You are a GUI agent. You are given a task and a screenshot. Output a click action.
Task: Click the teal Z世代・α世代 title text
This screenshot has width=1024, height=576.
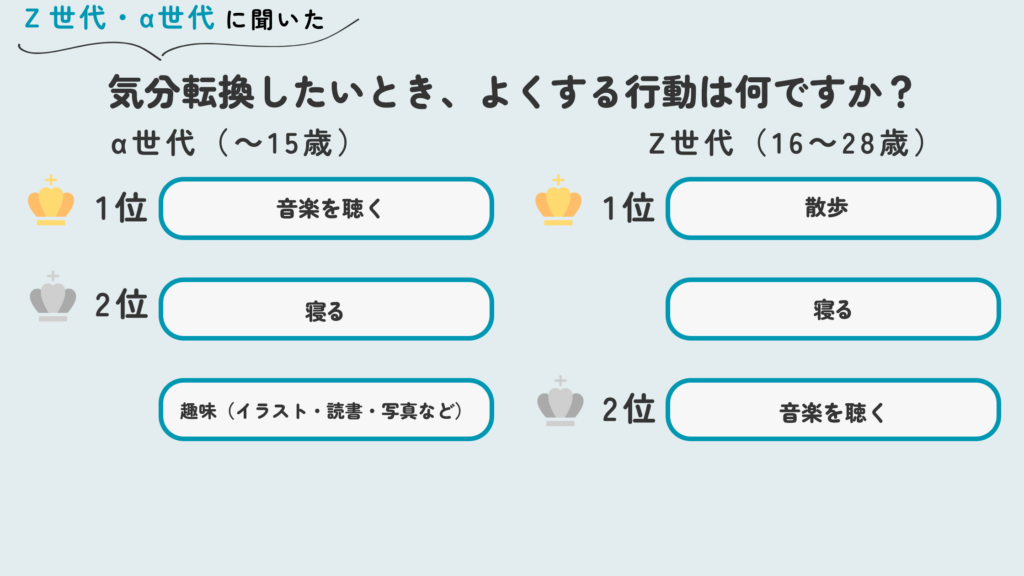click(x=118, y=19)
